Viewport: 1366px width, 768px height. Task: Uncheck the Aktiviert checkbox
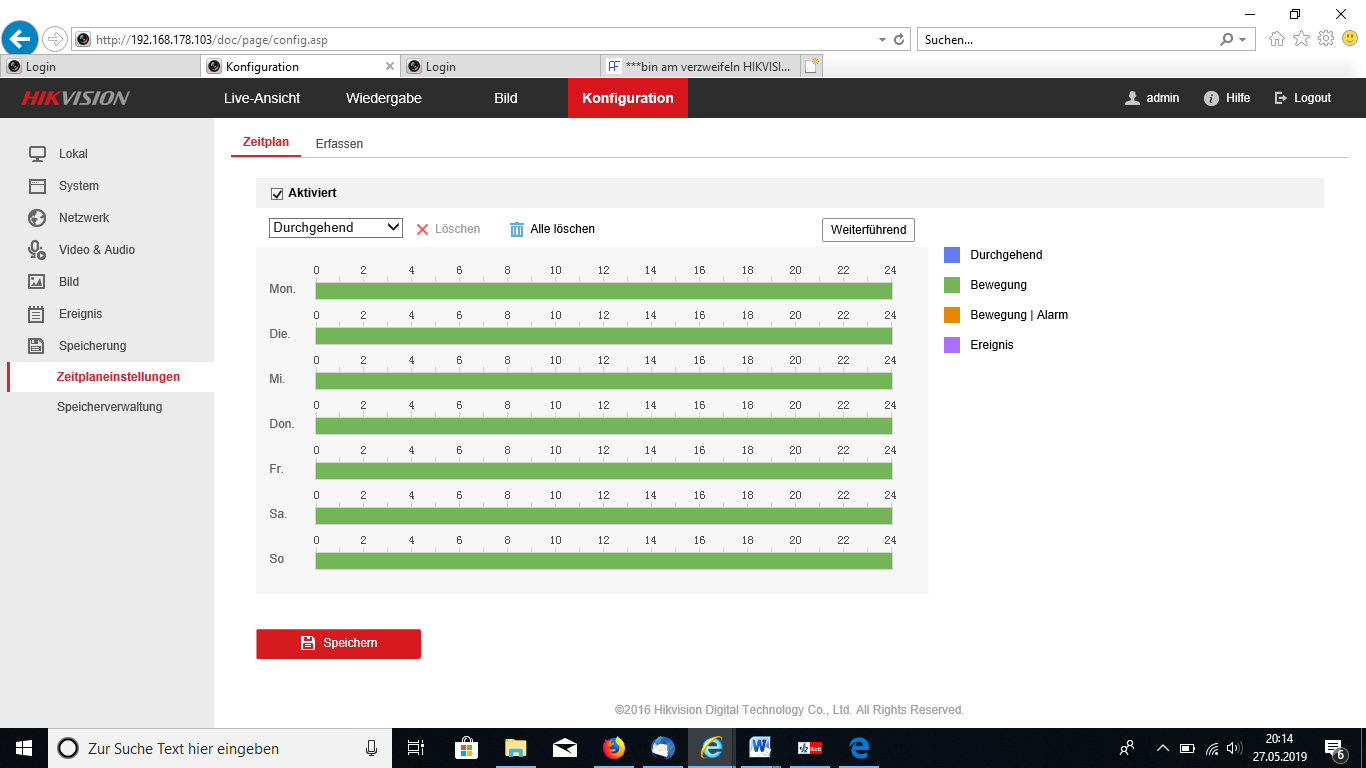(278, 193)
